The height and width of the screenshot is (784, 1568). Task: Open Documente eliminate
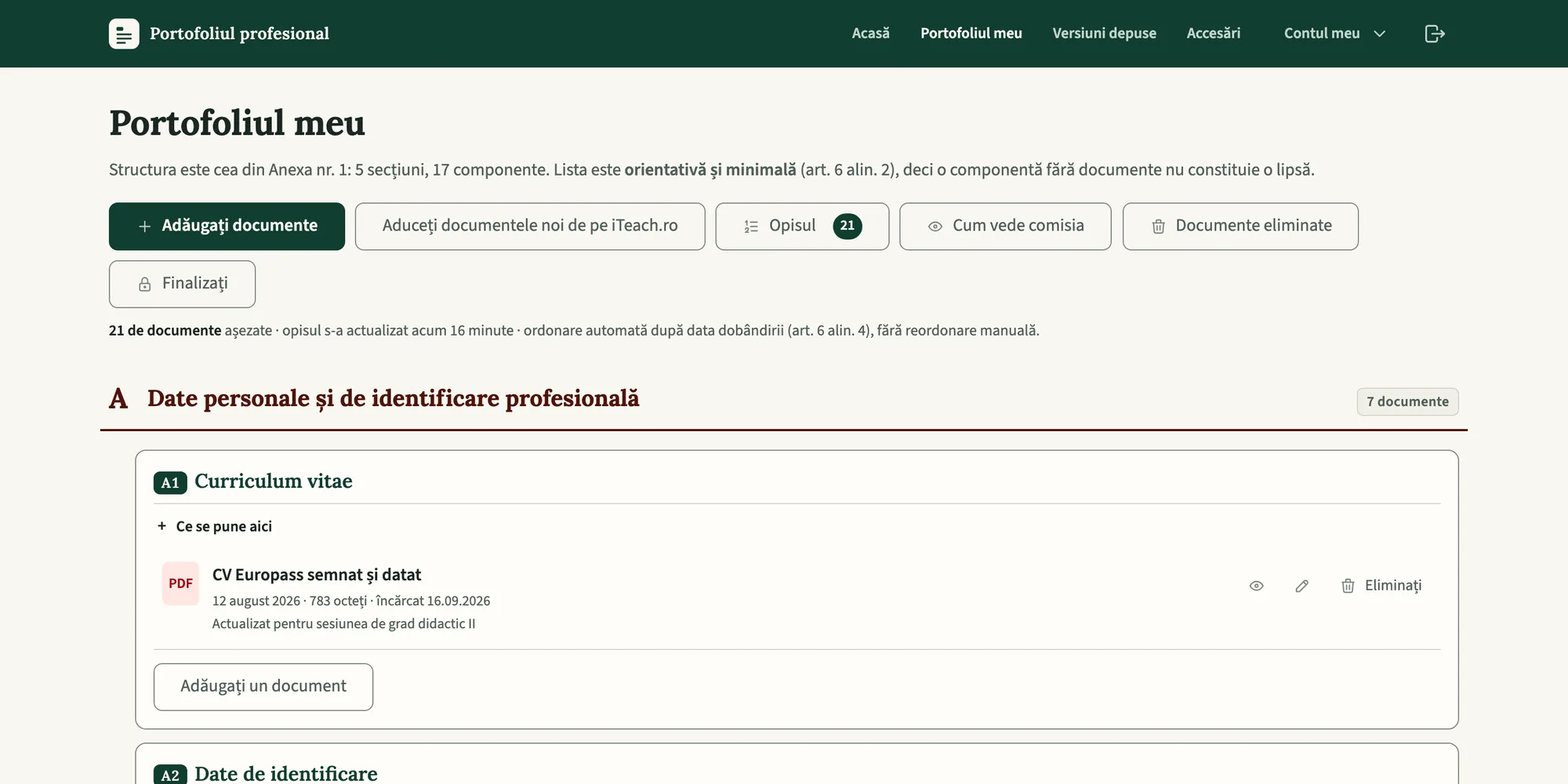click(x=1240, y=227)
